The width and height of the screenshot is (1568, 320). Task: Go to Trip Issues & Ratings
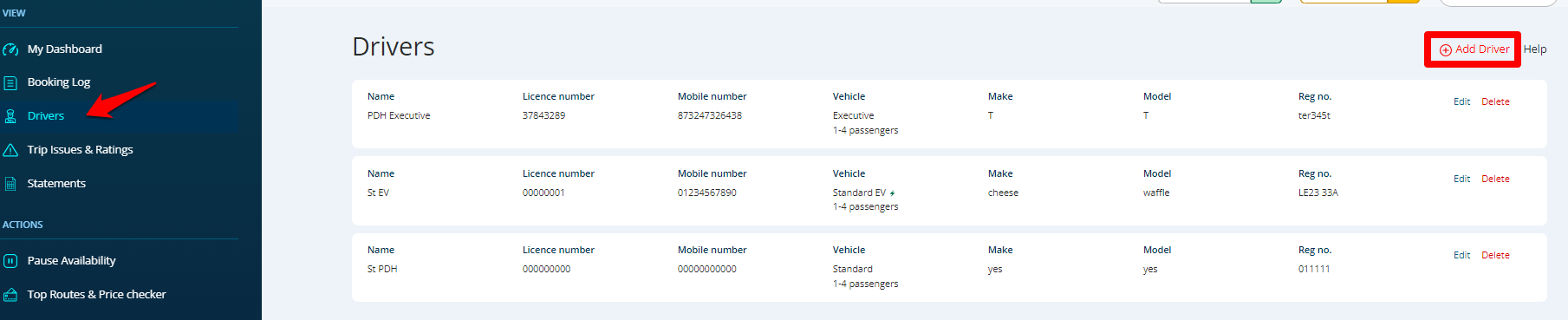click(x=80, y=150)
